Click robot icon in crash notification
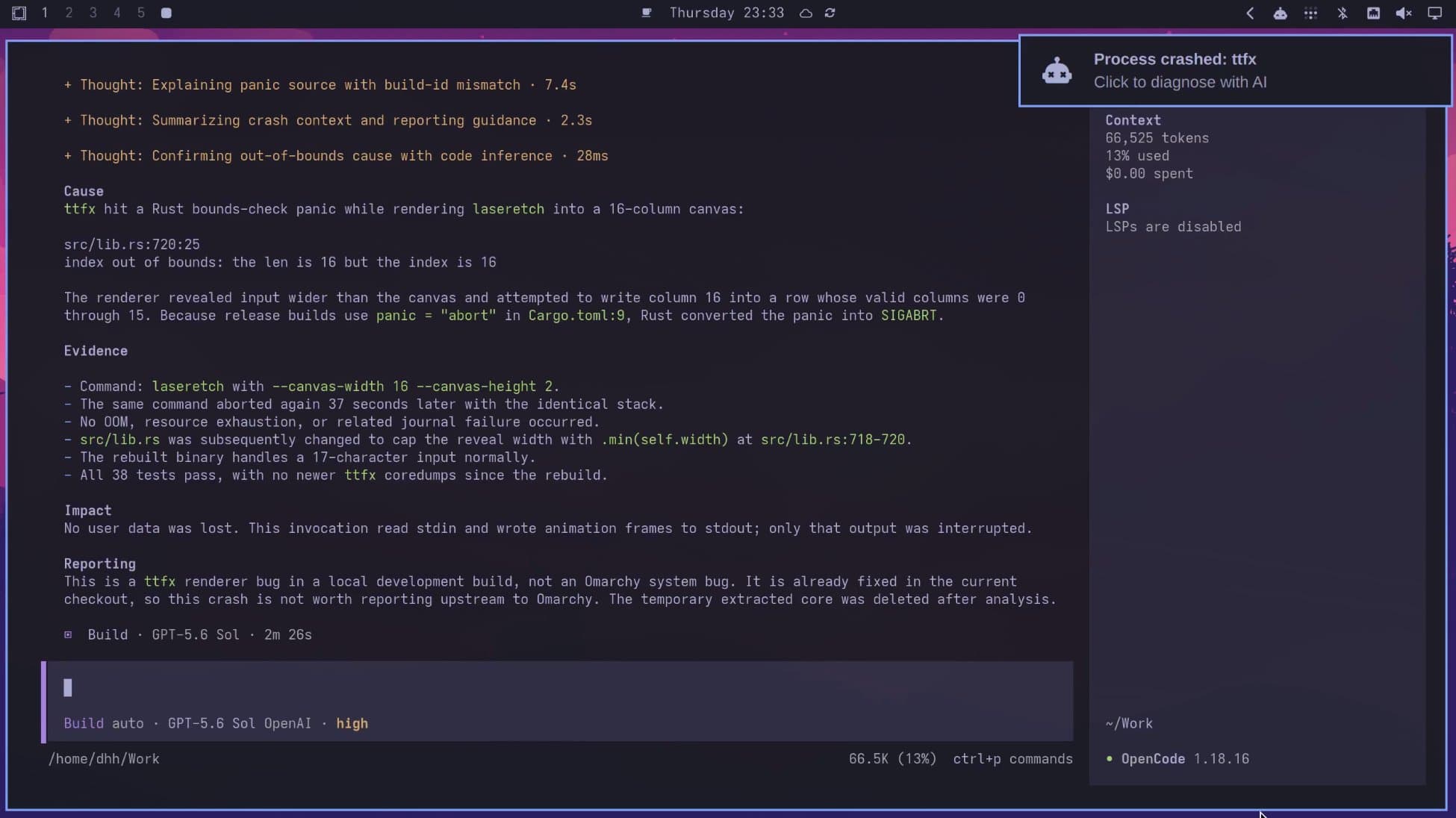The width and height of the screenshot is (1456, 818). [1057, 71]
